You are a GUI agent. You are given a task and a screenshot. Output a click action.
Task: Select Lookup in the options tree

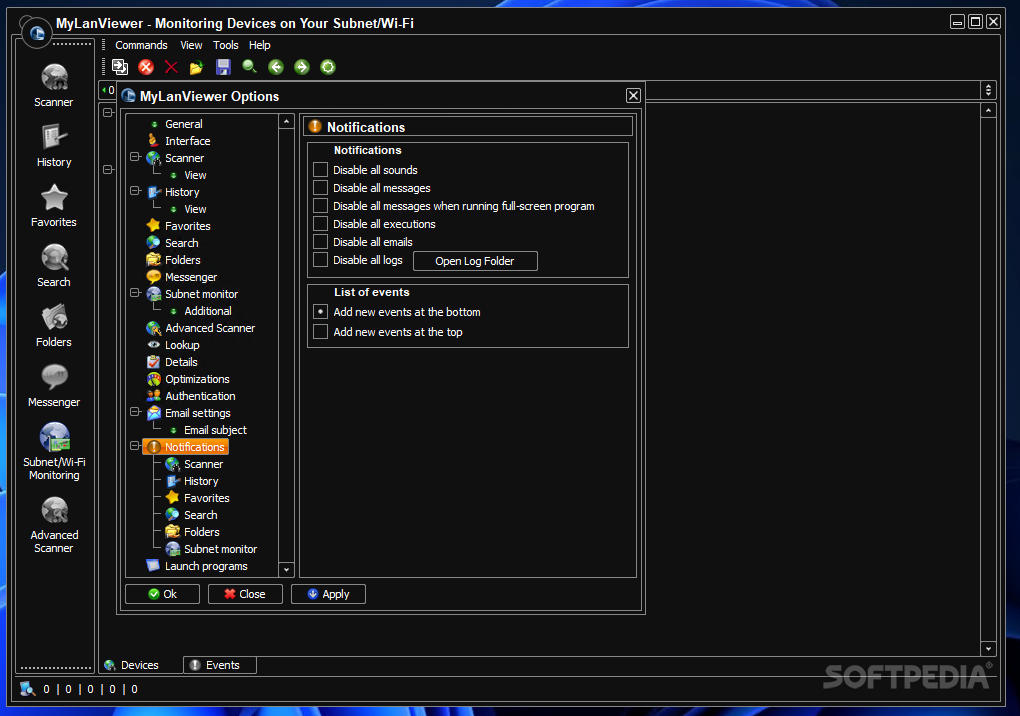point(181,345)
